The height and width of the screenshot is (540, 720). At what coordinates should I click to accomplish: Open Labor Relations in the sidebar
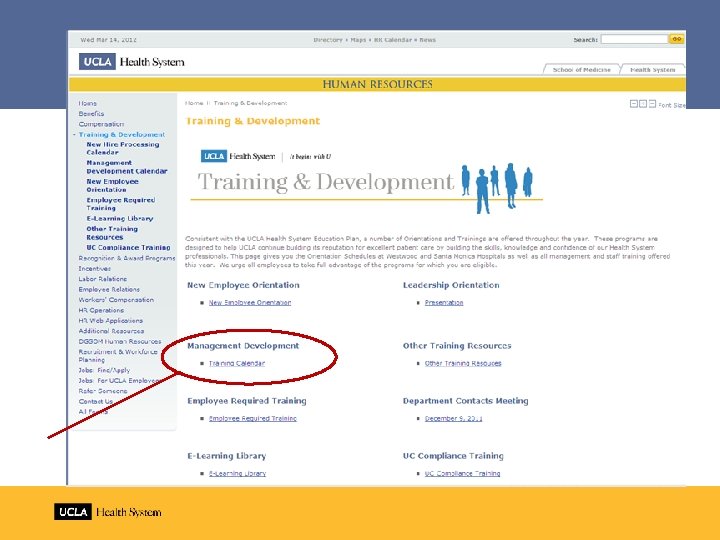point(102,279)
